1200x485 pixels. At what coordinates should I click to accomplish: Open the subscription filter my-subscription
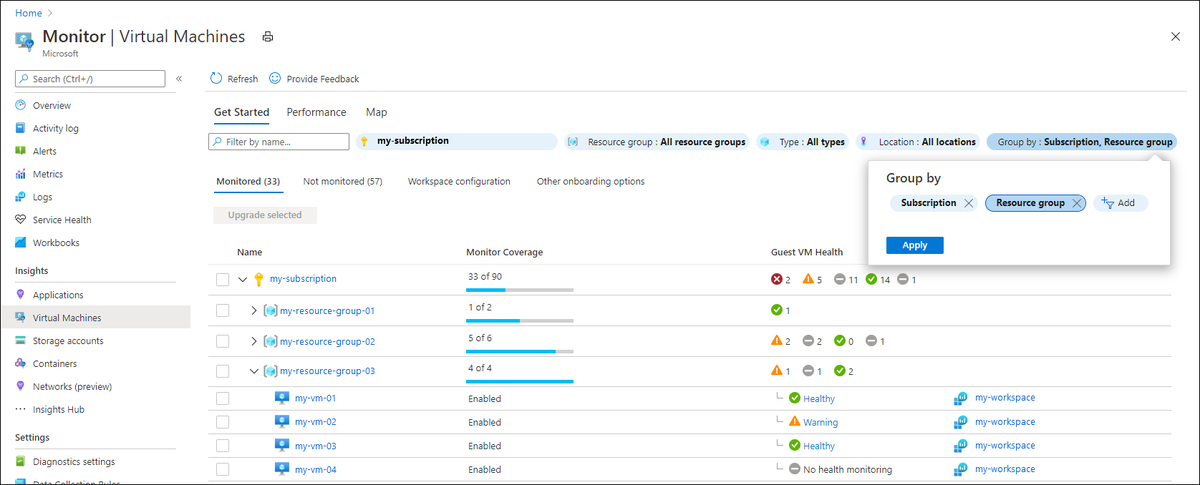pos(457,141)
